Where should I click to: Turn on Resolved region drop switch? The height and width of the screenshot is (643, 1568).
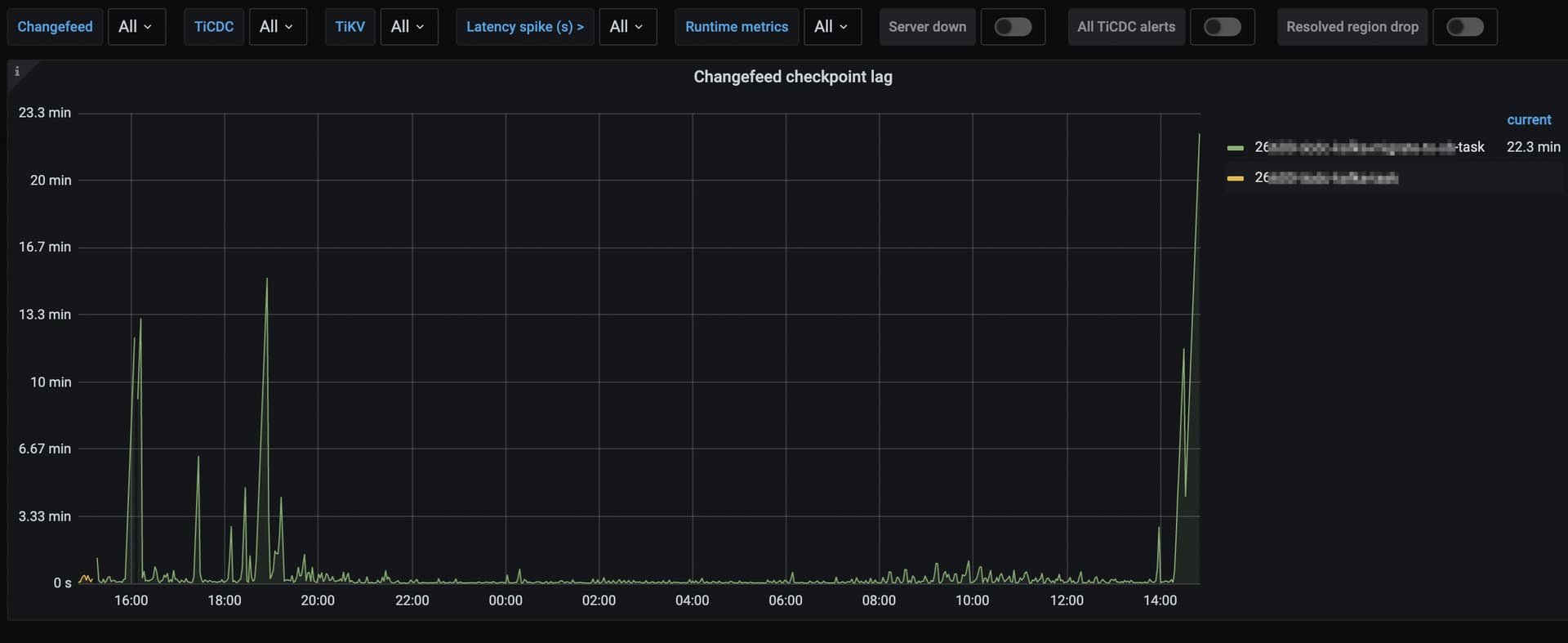tap(1465, 27)
